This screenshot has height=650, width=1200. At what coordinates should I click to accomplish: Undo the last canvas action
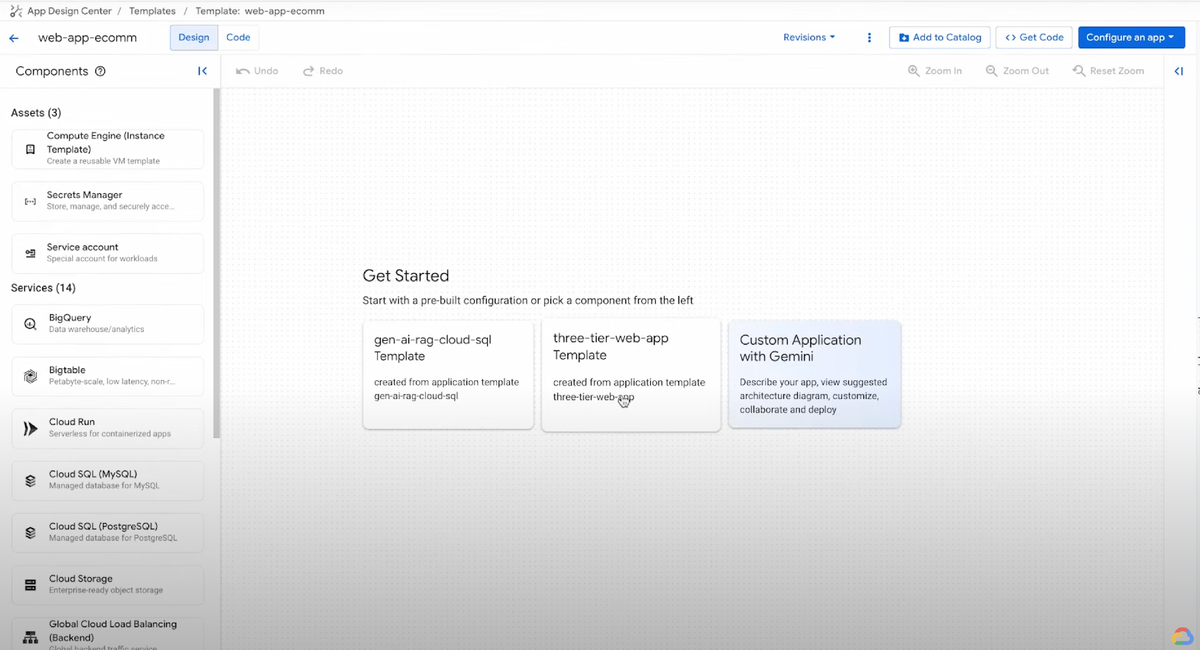click(x=257, y=71)
